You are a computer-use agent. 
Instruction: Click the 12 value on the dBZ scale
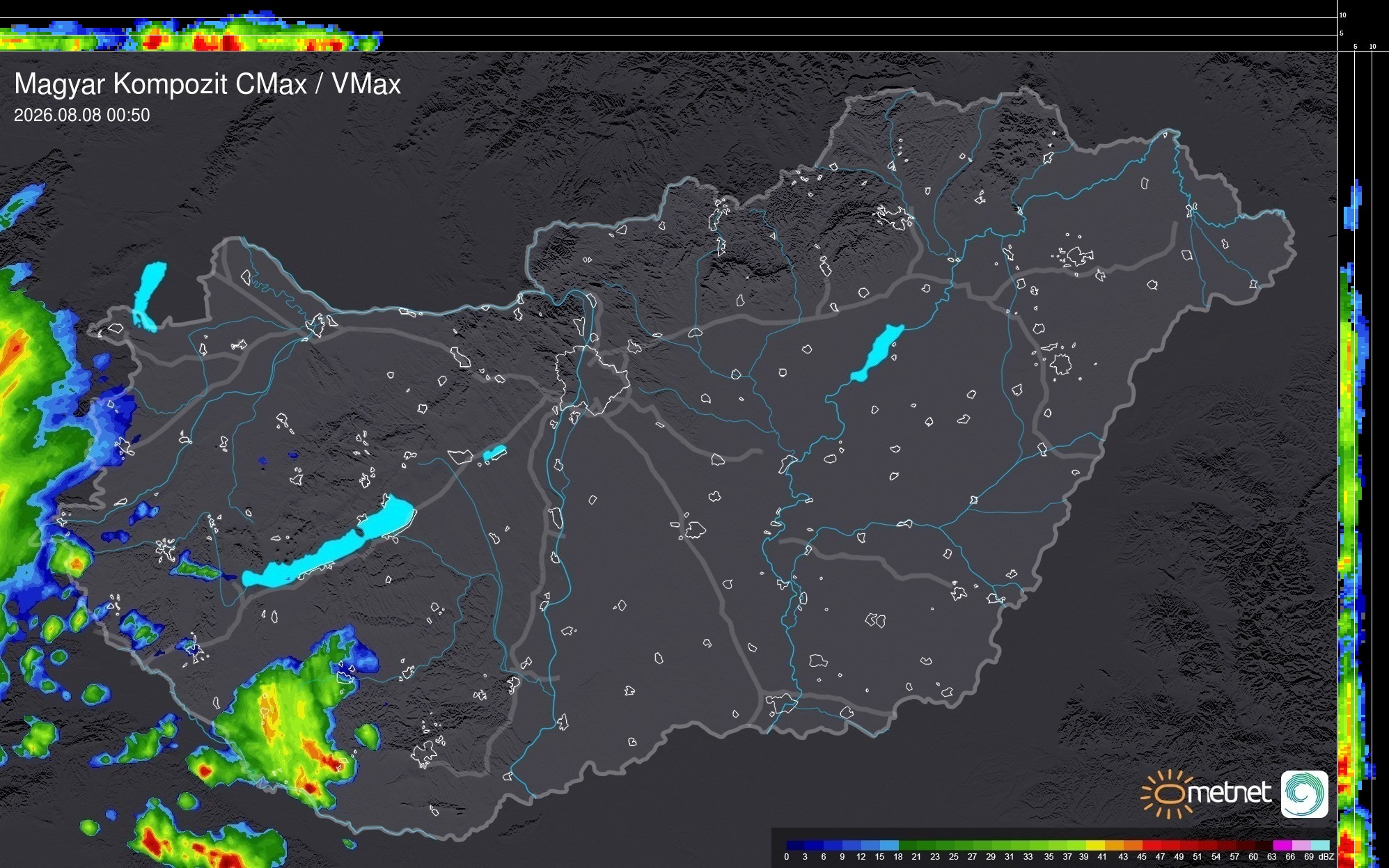tap(861, 857)
